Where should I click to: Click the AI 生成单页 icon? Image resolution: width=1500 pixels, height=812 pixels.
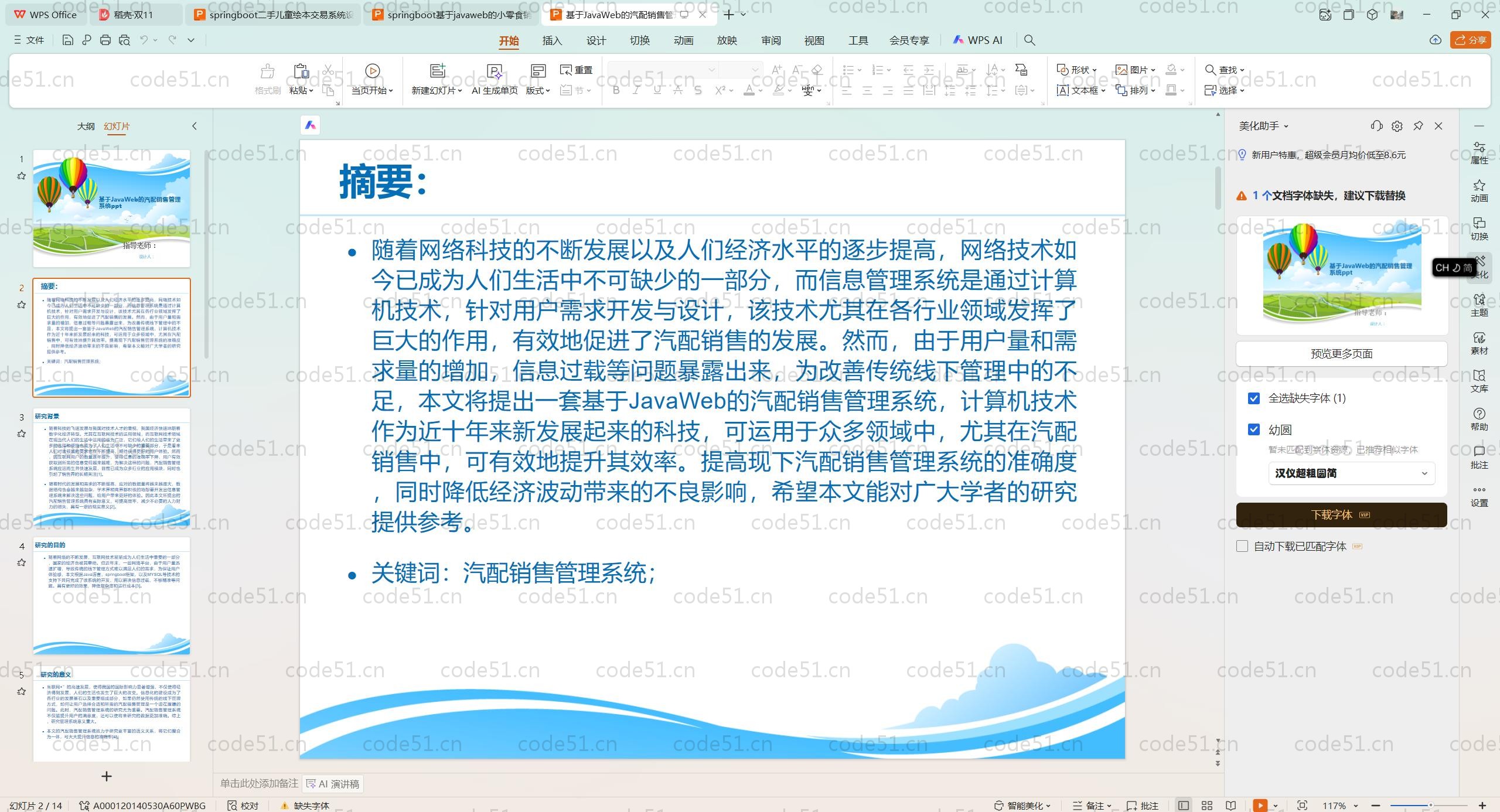(x=495, y=71)
